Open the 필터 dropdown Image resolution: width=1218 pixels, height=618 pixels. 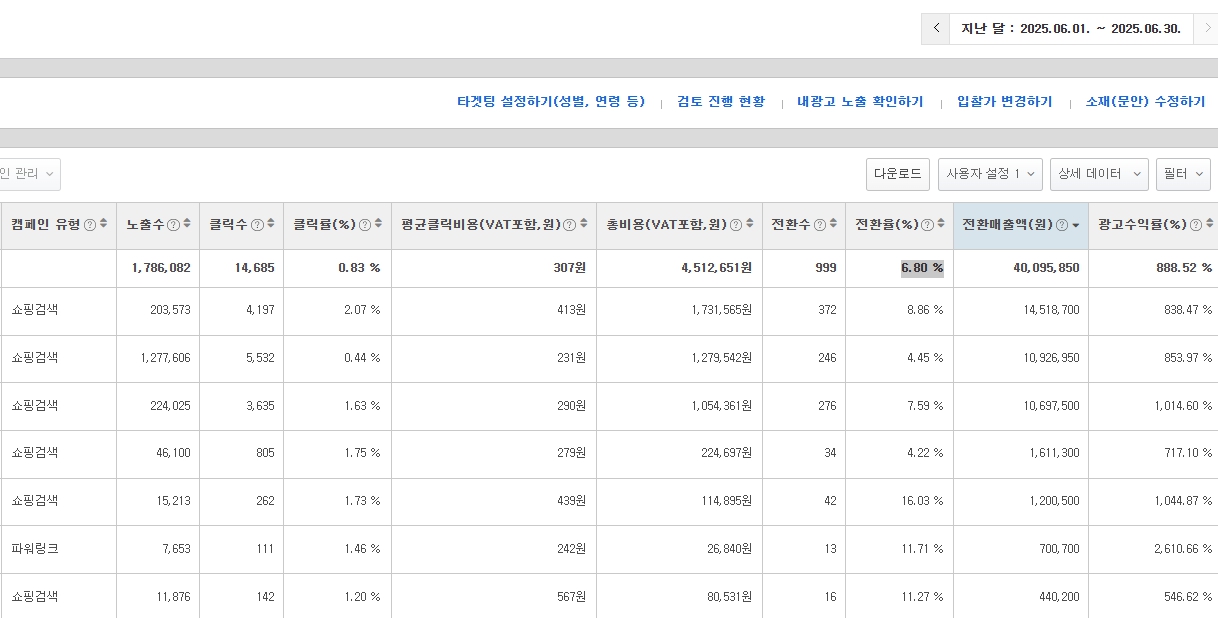point(1183,174)
